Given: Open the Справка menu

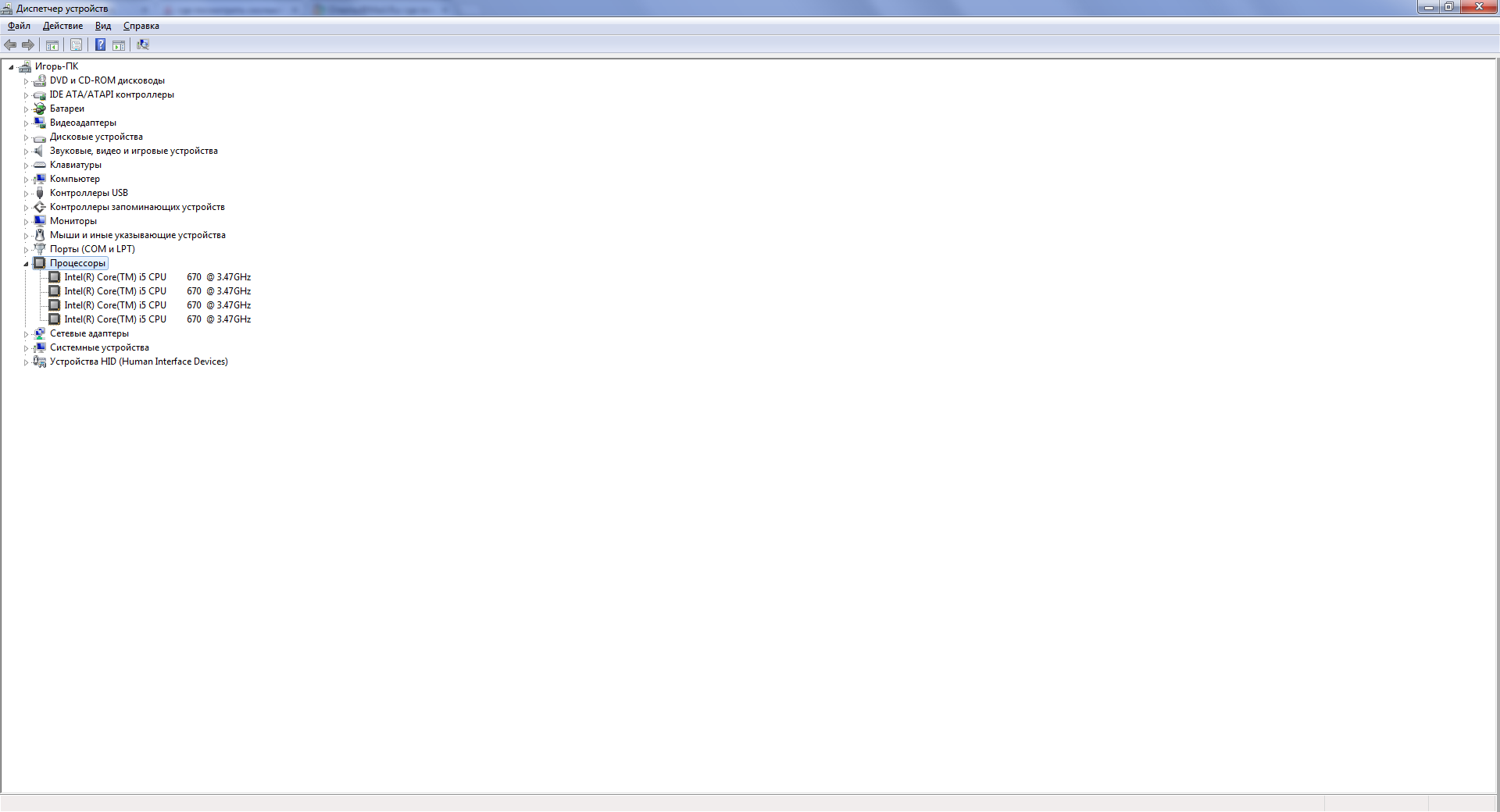Looking at the screenshot, I should [141, 26].
